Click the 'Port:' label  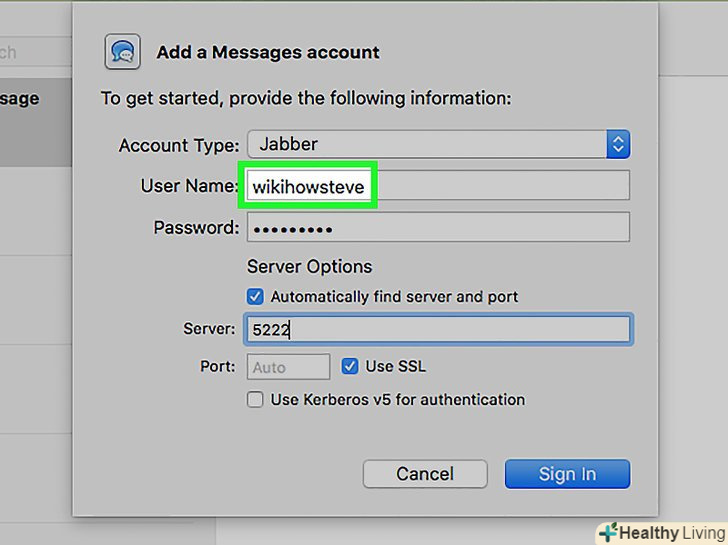coord(218,366)
